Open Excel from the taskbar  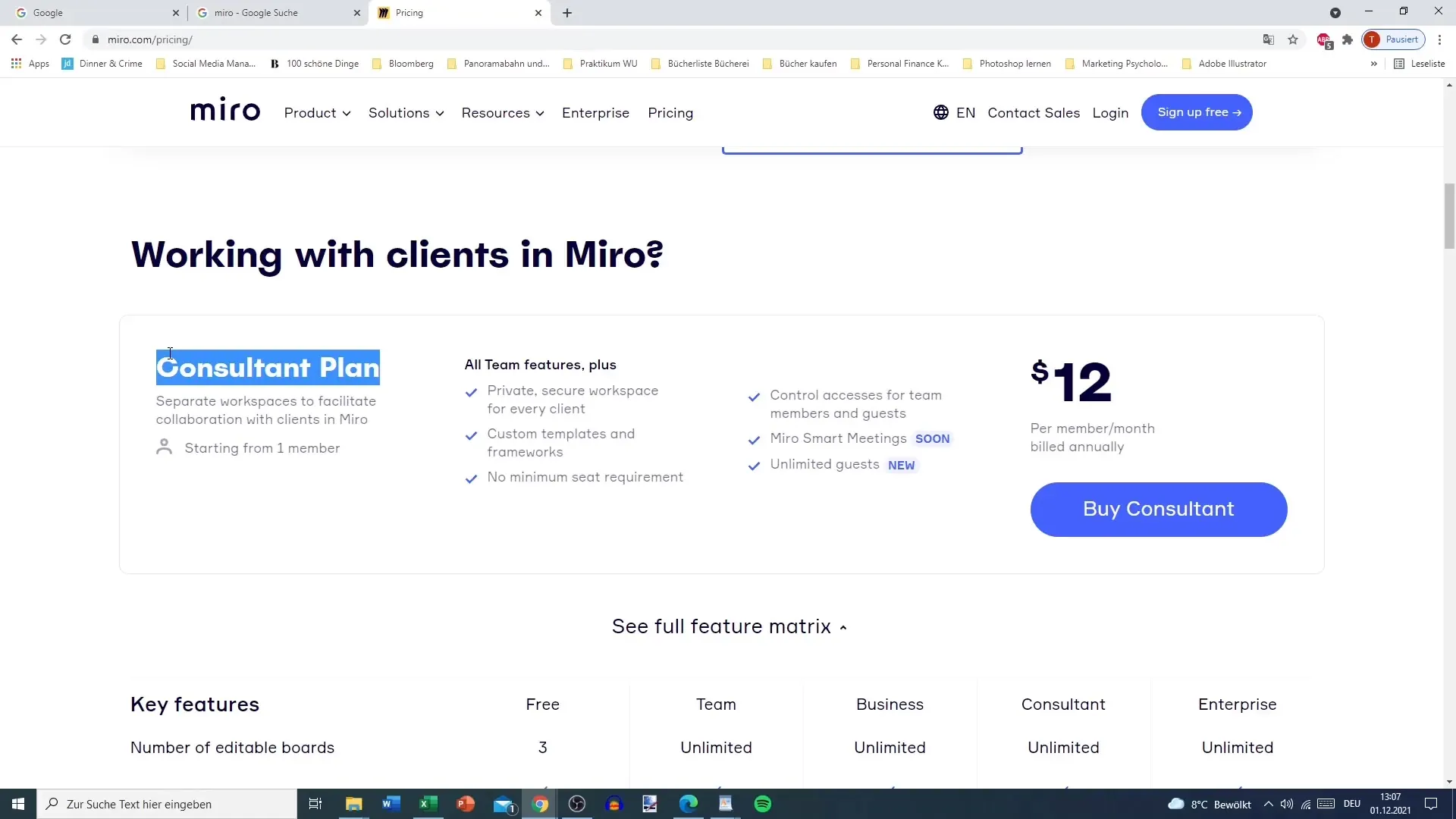click(428, 804)
